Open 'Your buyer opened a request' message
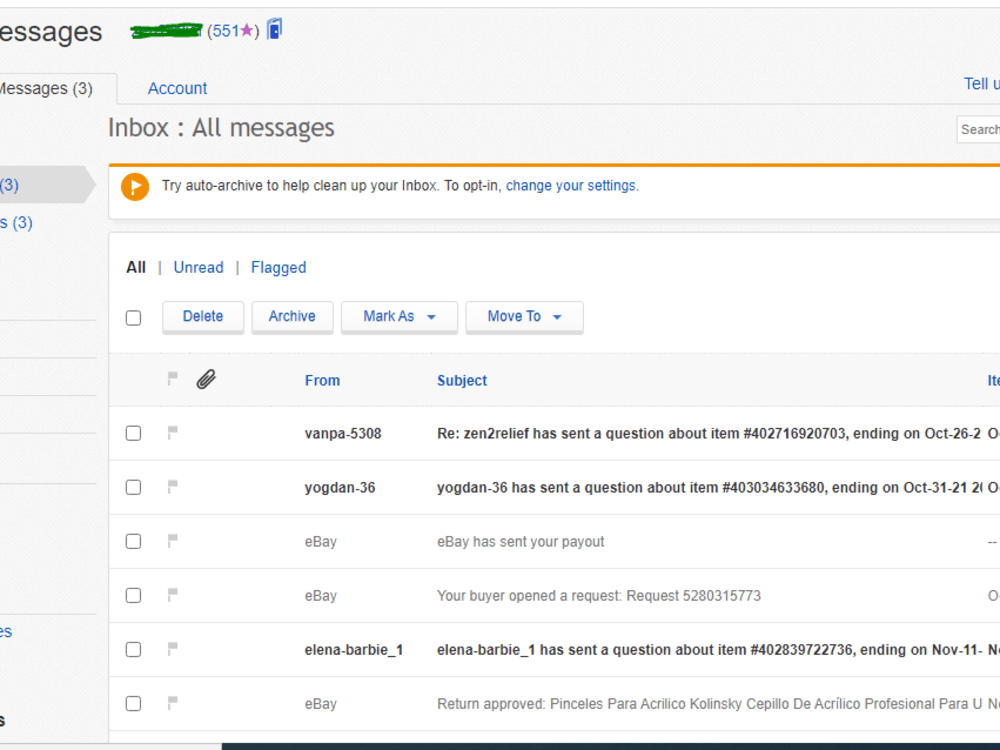This screenshot has height=750, width=1000. [599, 596]
